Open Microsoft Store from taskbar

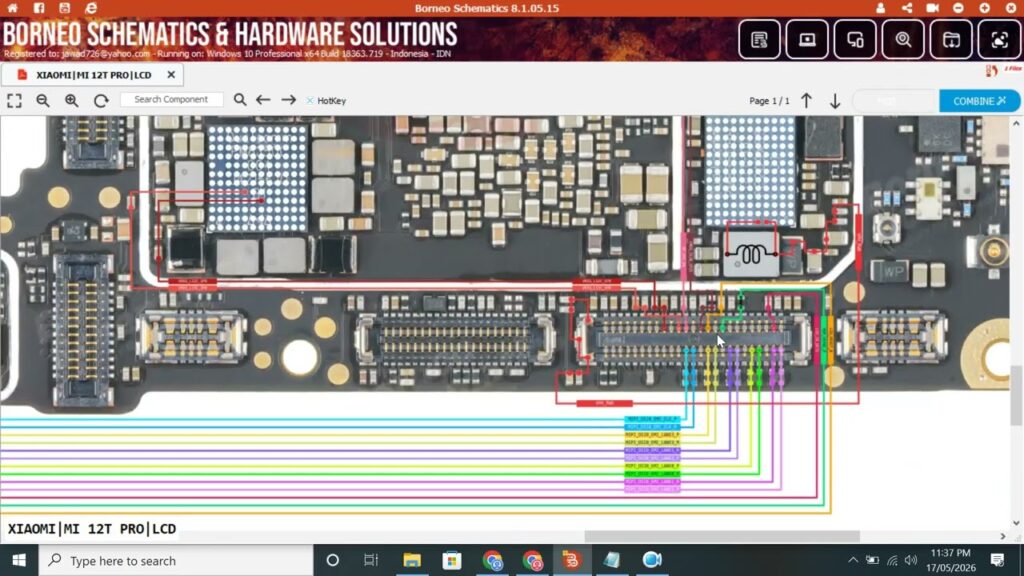click(x=452, y=560)
